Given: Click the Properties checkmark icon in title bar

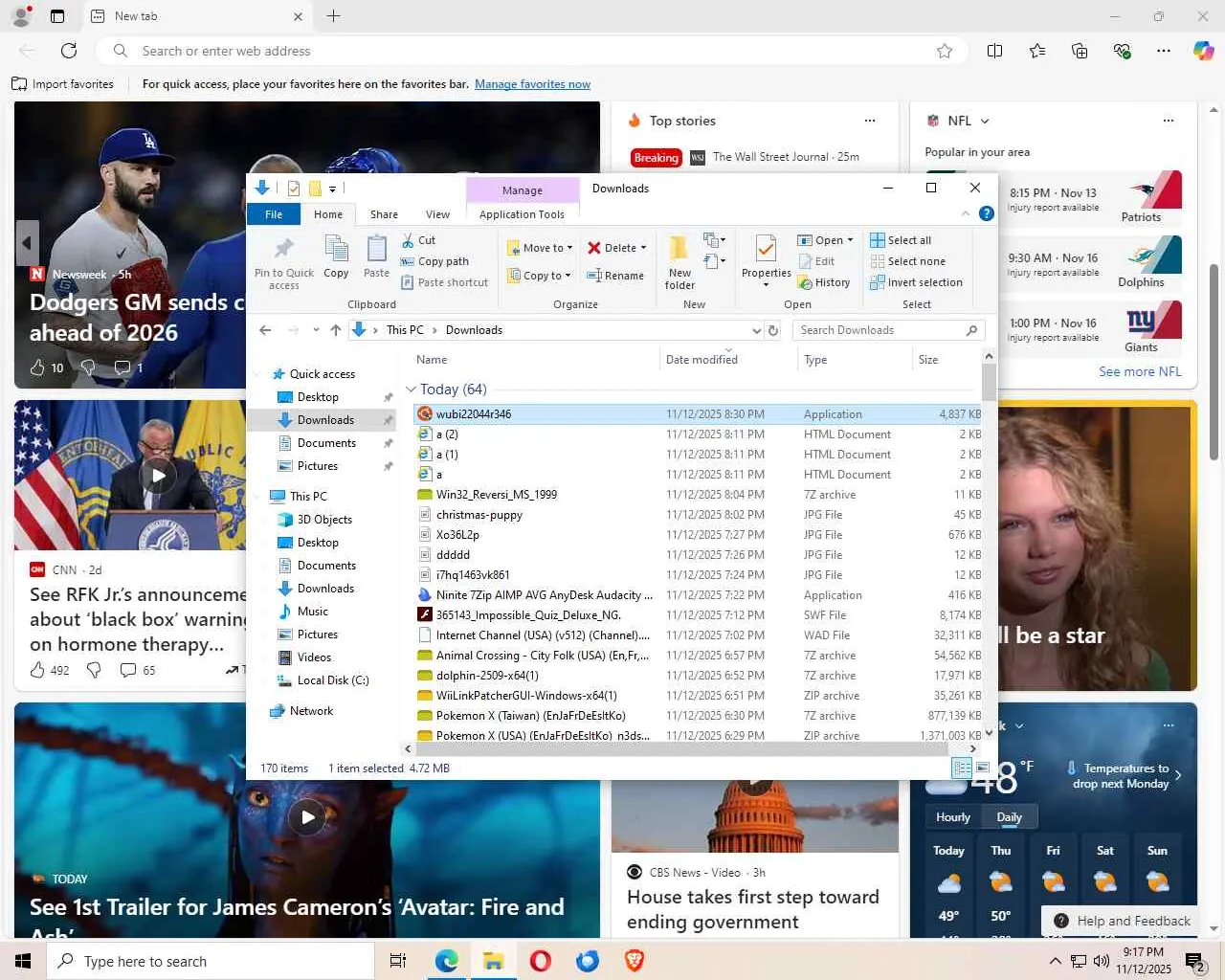Looking at the screenshot, I should [294, 189].
